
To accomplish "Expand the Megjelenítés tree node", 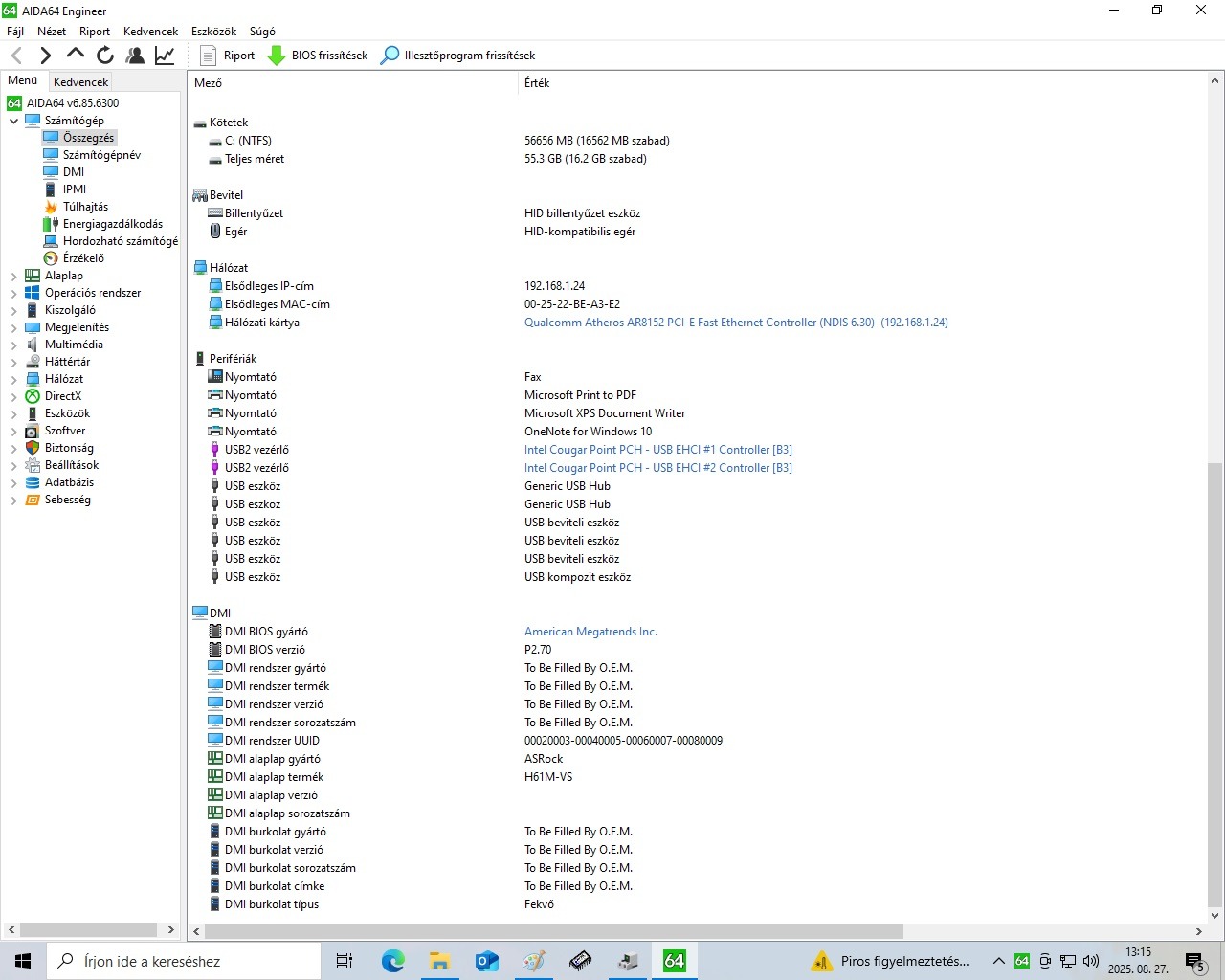I will pos(13,327).
